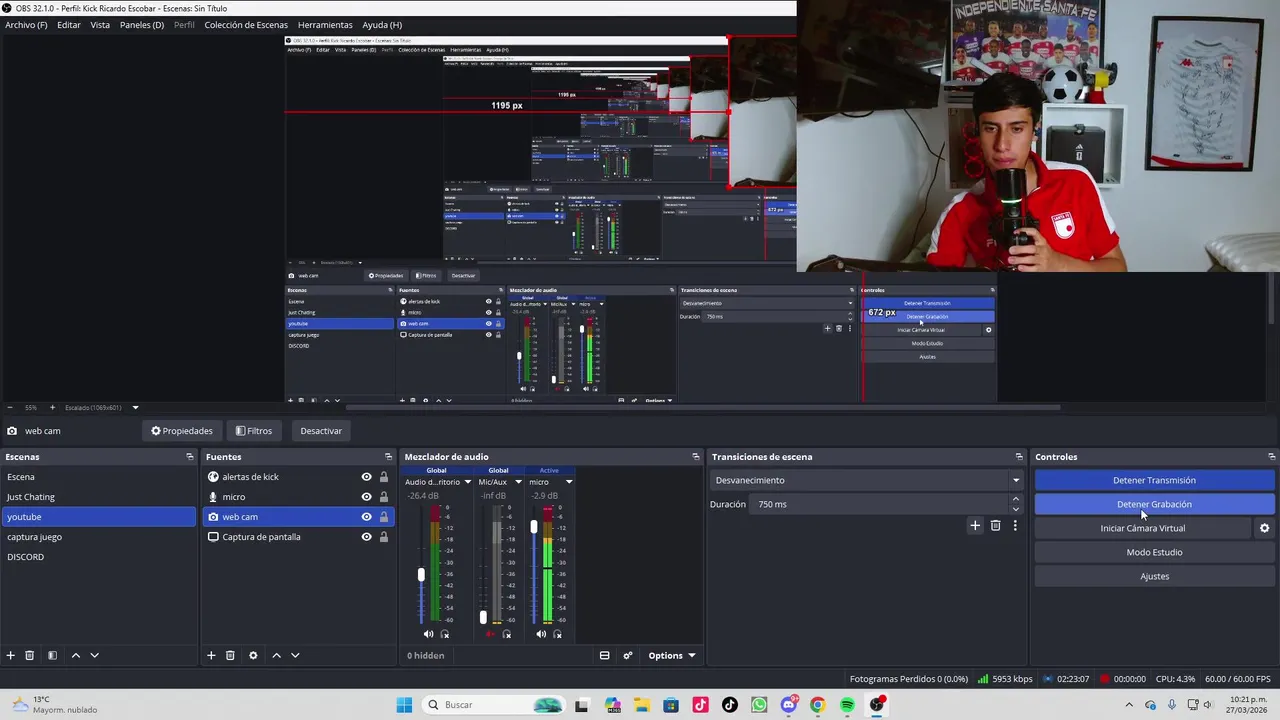Toggle lock on Captura de pantalla source
This screenshot has height=720, width=1280.
(x=383, y=537)
